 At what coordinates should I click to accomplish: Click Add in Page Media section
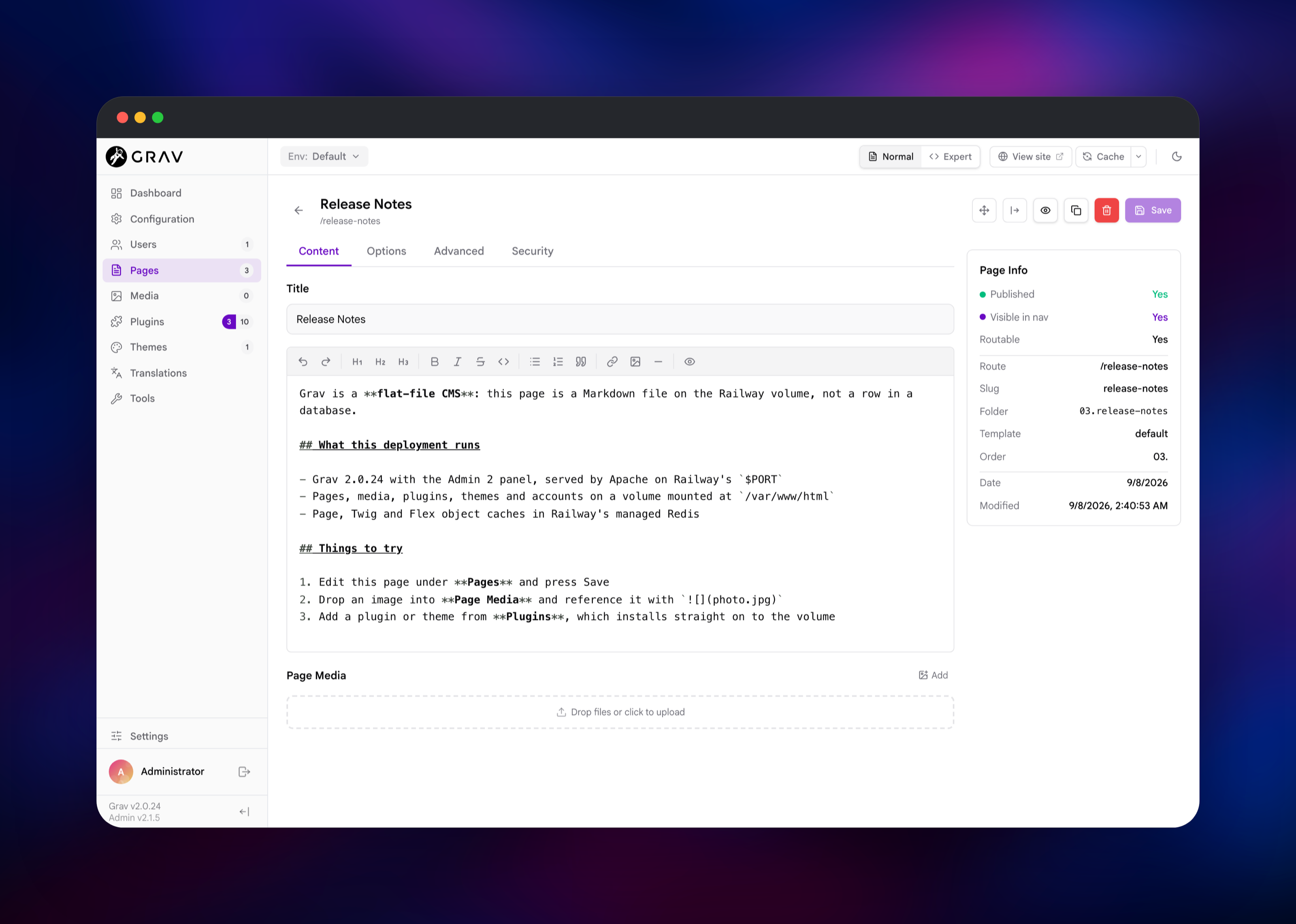(x=933, y=675)
